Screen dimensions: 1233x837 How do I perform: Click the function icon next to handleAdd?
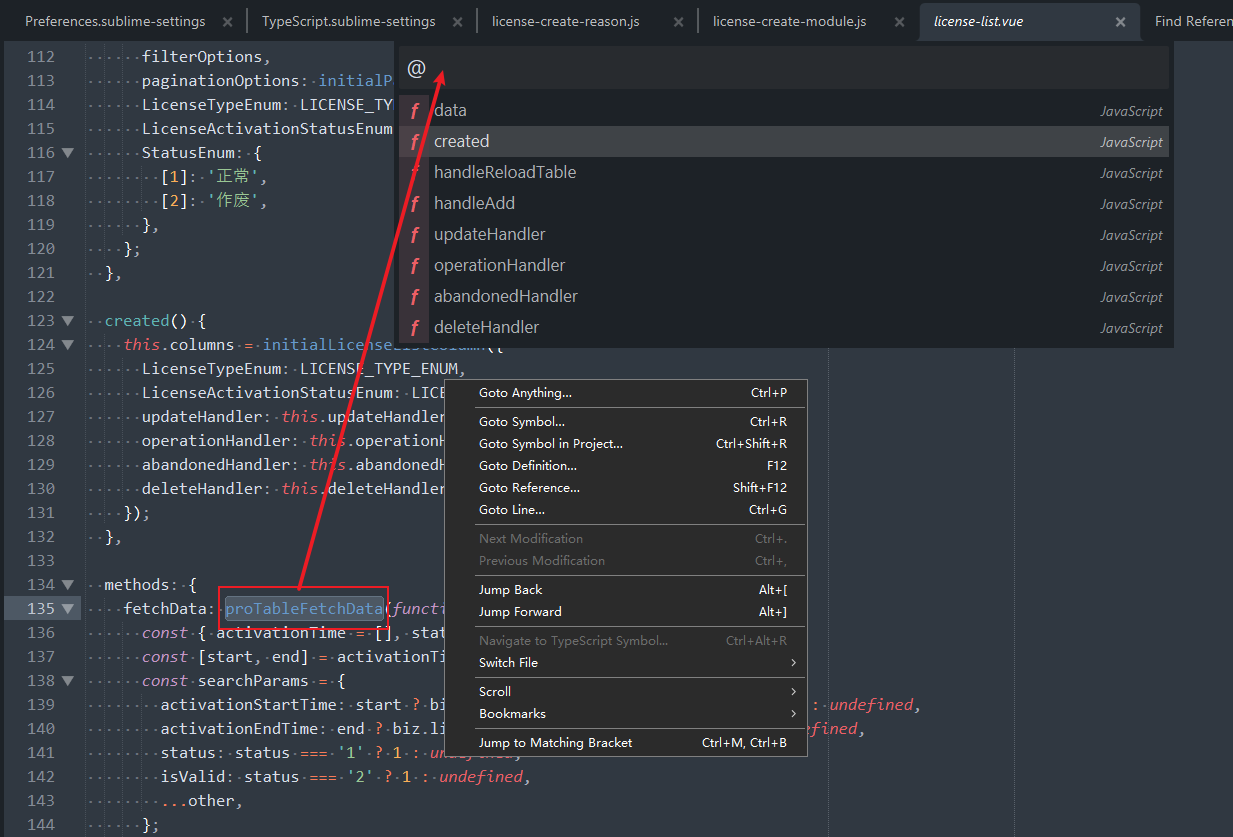pos(414,204)
